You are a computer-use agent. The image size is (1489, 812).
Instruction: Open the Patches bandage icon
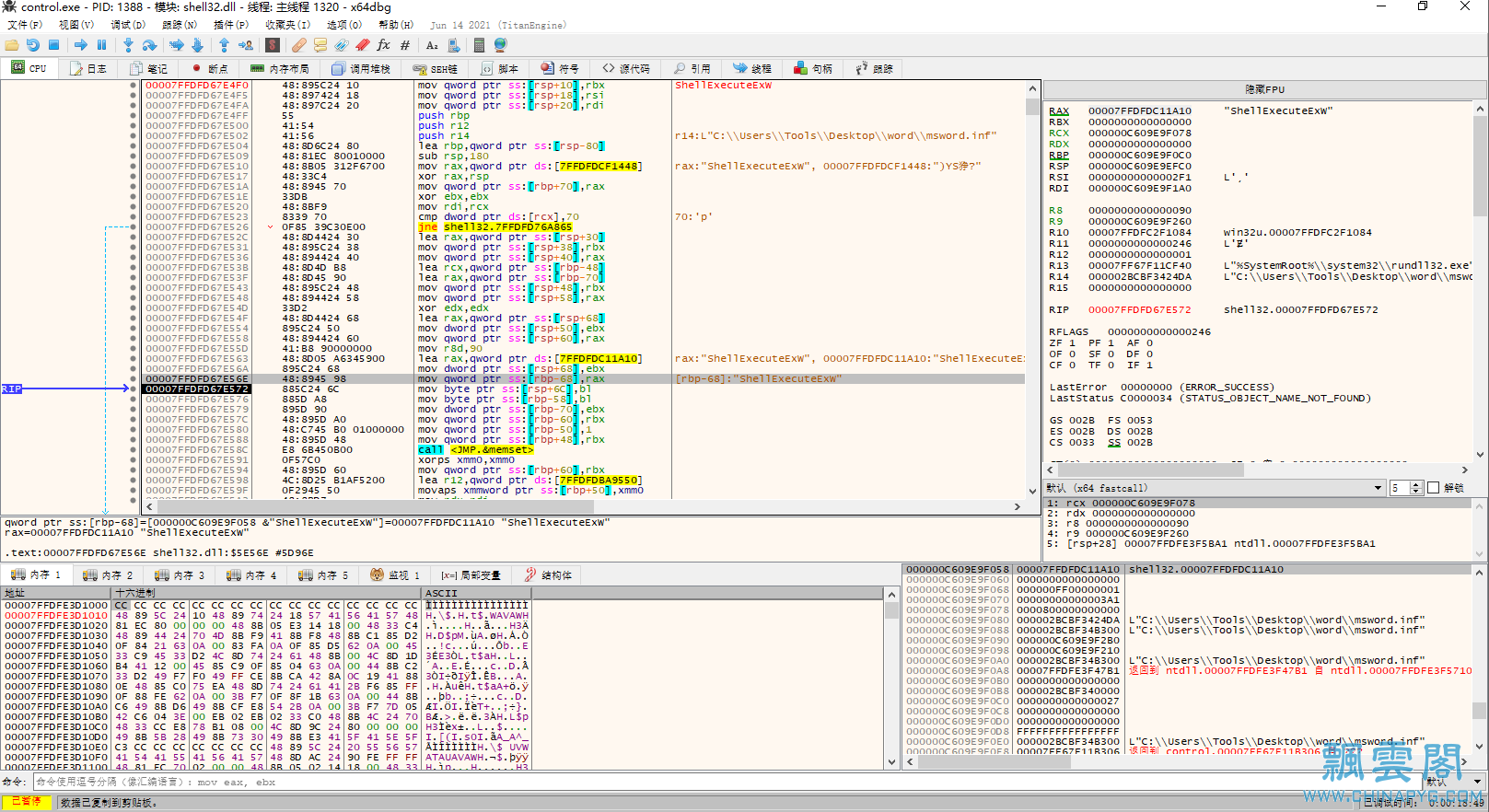[x=299, y=44]
